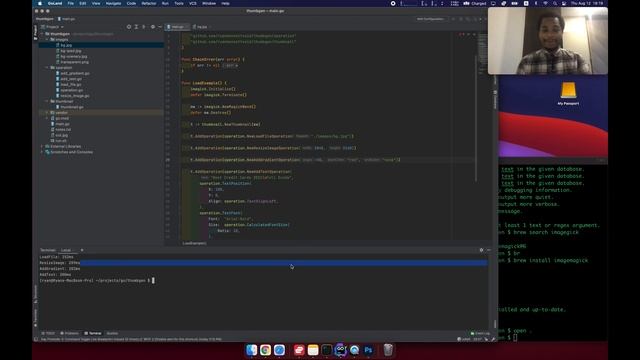
Task: Add a new terminal session with plus
Action: (82, 250)
